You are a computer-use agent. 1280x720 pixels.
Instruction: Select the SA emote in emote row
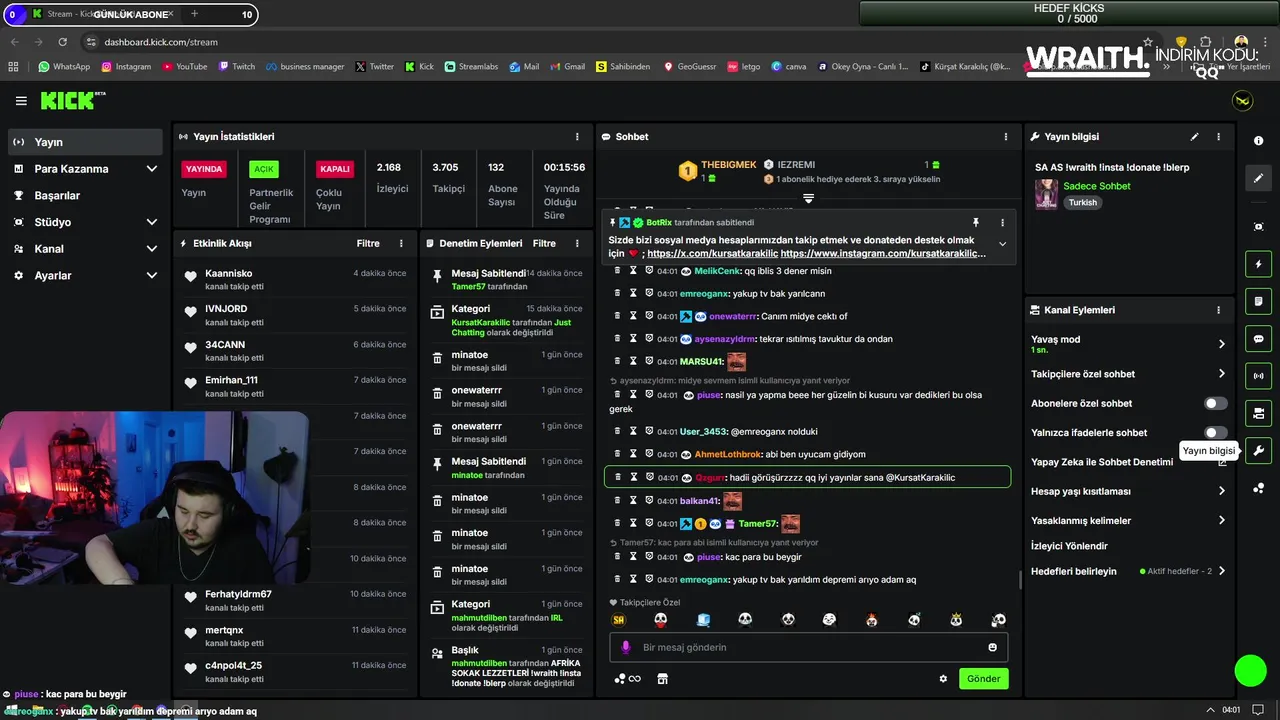tap(619, 620)
